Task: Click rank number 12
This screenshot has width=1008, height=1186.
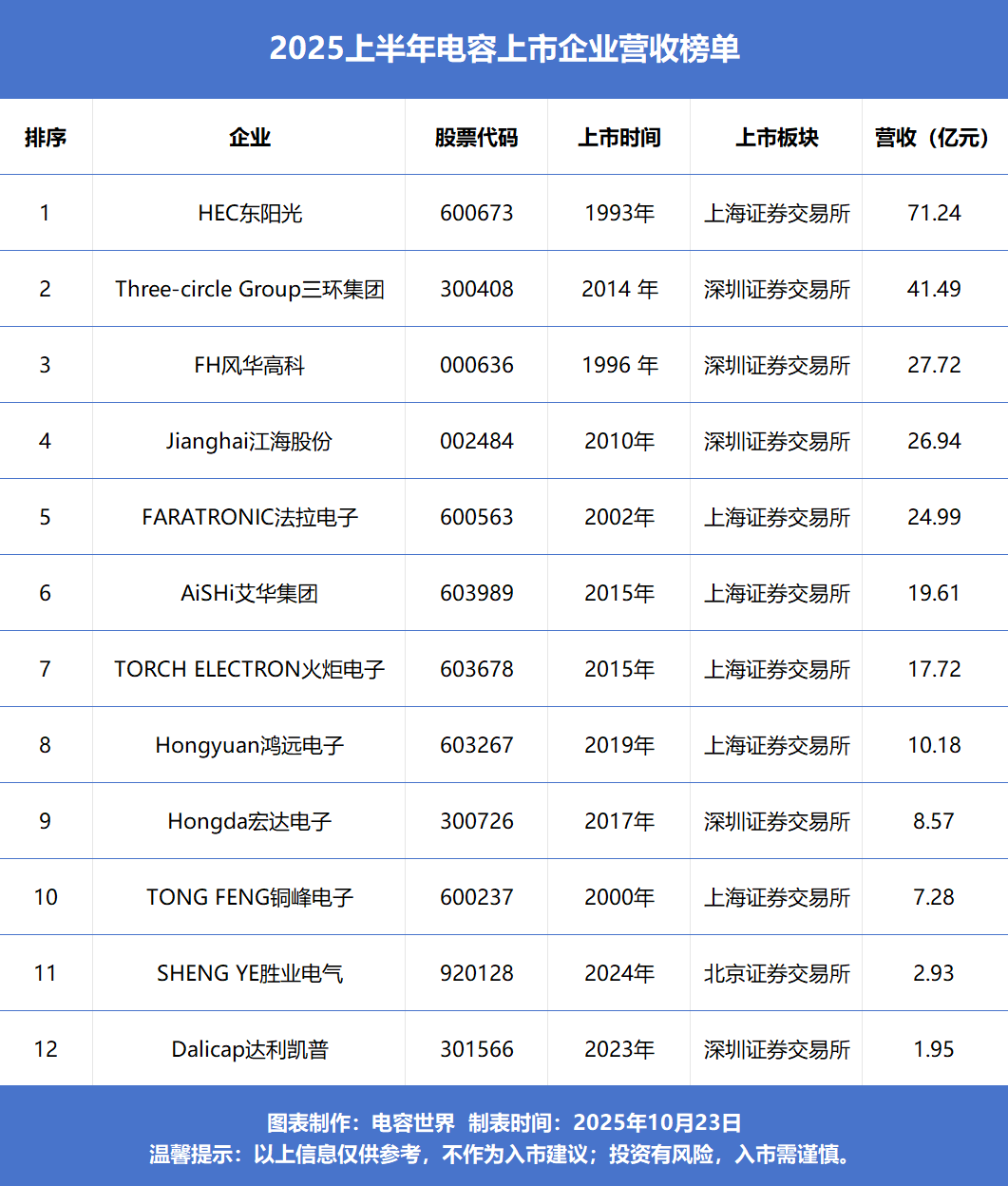Action: (46, 1049)
